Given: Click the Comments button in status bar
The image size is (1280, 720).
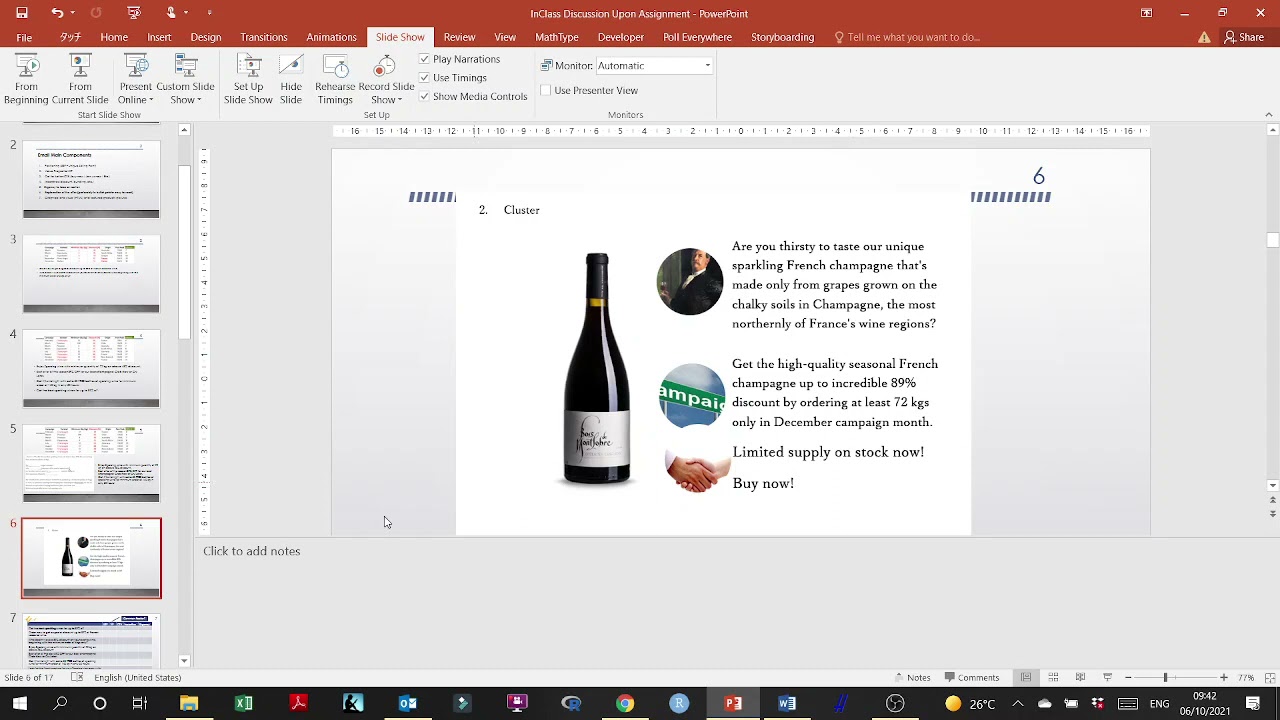Looking at the screenshot, I should [971, 677].
